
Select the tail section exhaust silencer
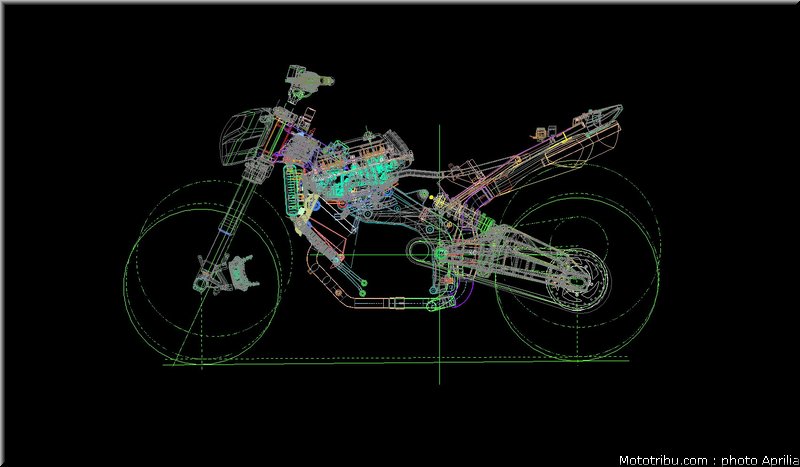[x=582, y=143]
